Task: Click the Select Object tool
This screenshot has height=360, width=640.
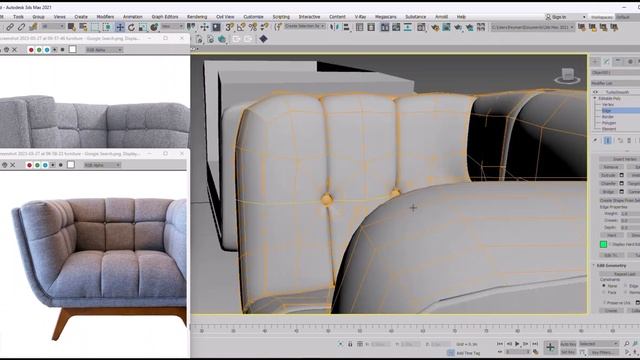Action: coord(71,27)
